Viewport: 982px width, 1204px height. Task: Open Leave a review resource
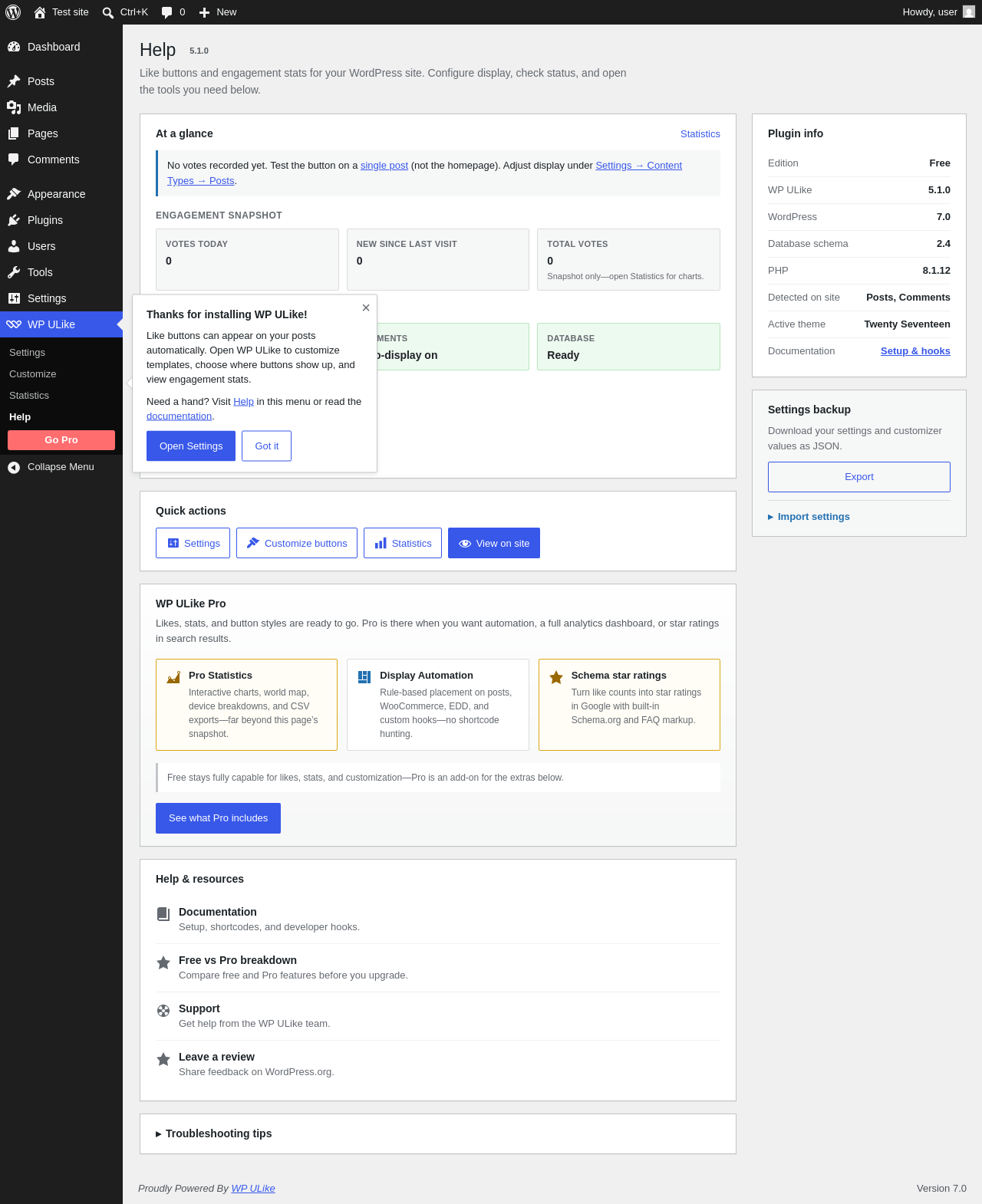438,1064
